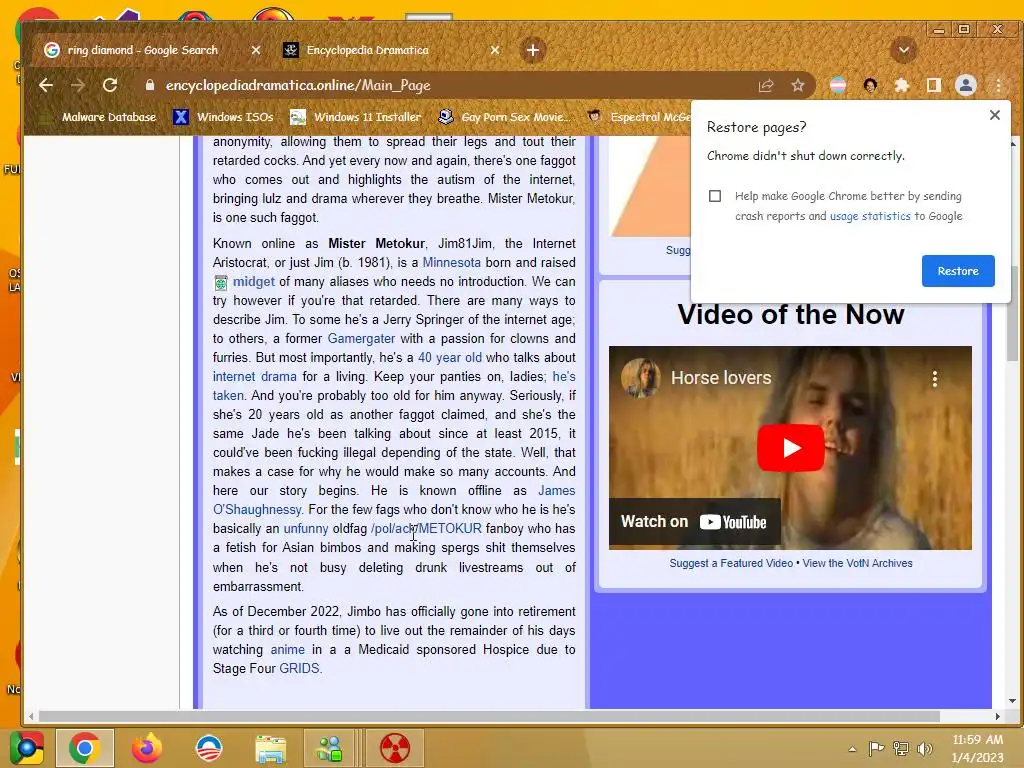This screenshot has height=768, width=1024.
Task: Click the forward navigation arrow
Action: click(78, 85)
